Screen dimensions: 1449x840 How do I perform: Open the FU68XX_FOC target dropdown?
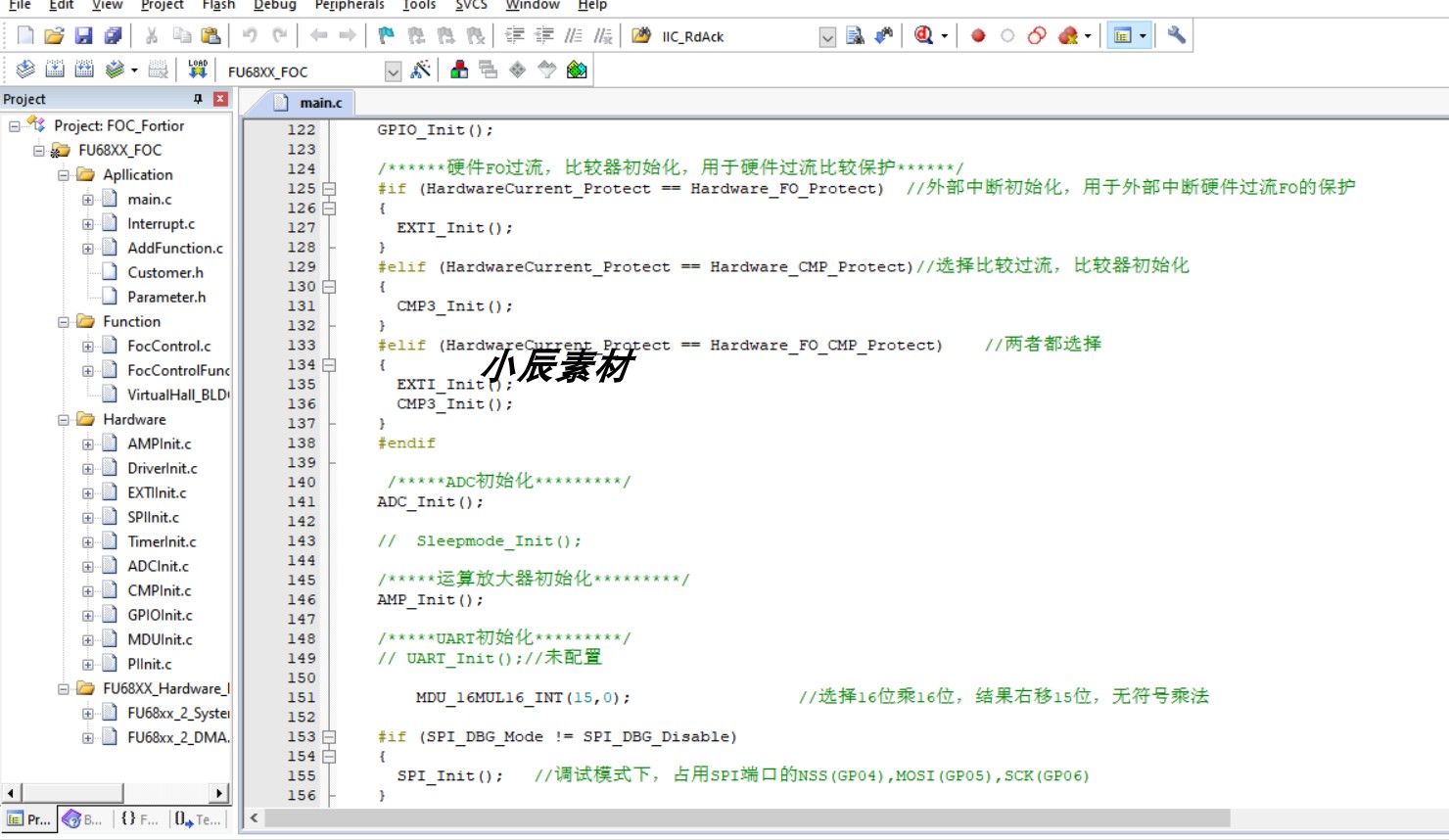393,70
